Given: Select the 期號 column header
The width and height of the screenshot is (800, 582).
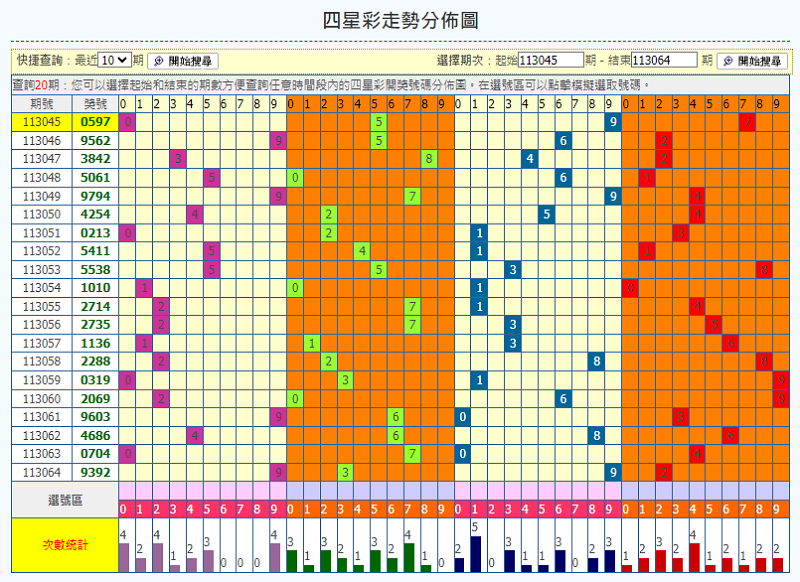Looking at the screenshot, I should click(x=42, y=103).
